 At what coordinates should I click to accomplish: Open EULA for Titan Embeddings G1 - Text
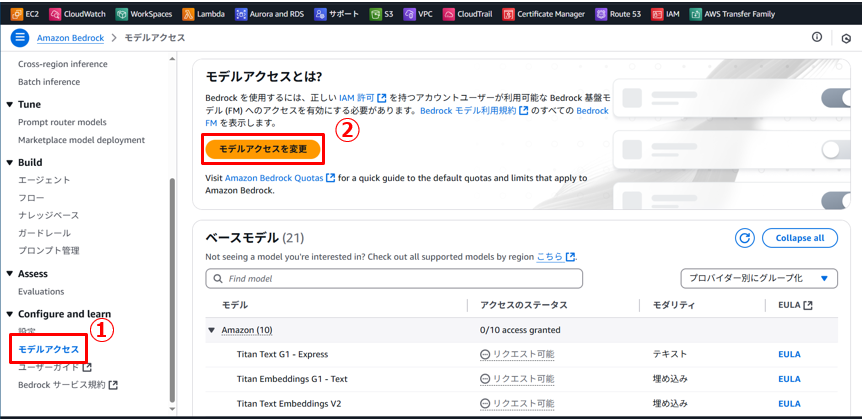[789, 379]
